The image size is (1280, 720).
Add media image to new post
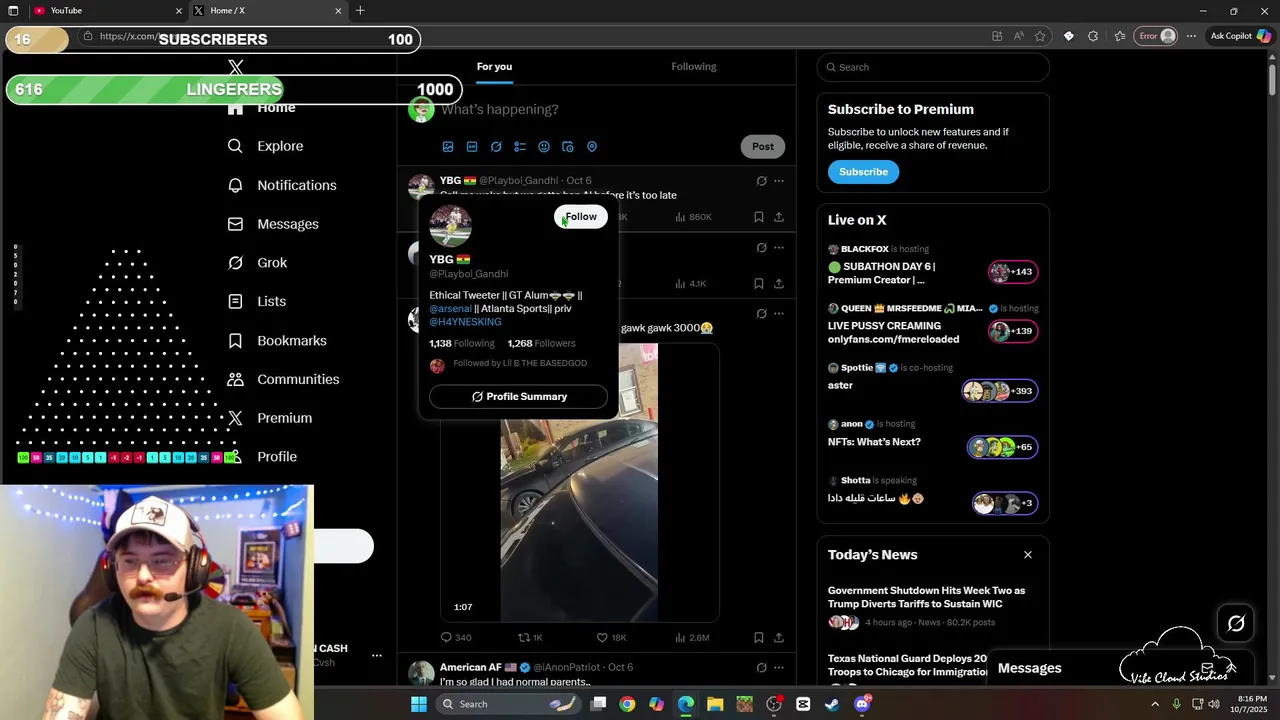448,147
